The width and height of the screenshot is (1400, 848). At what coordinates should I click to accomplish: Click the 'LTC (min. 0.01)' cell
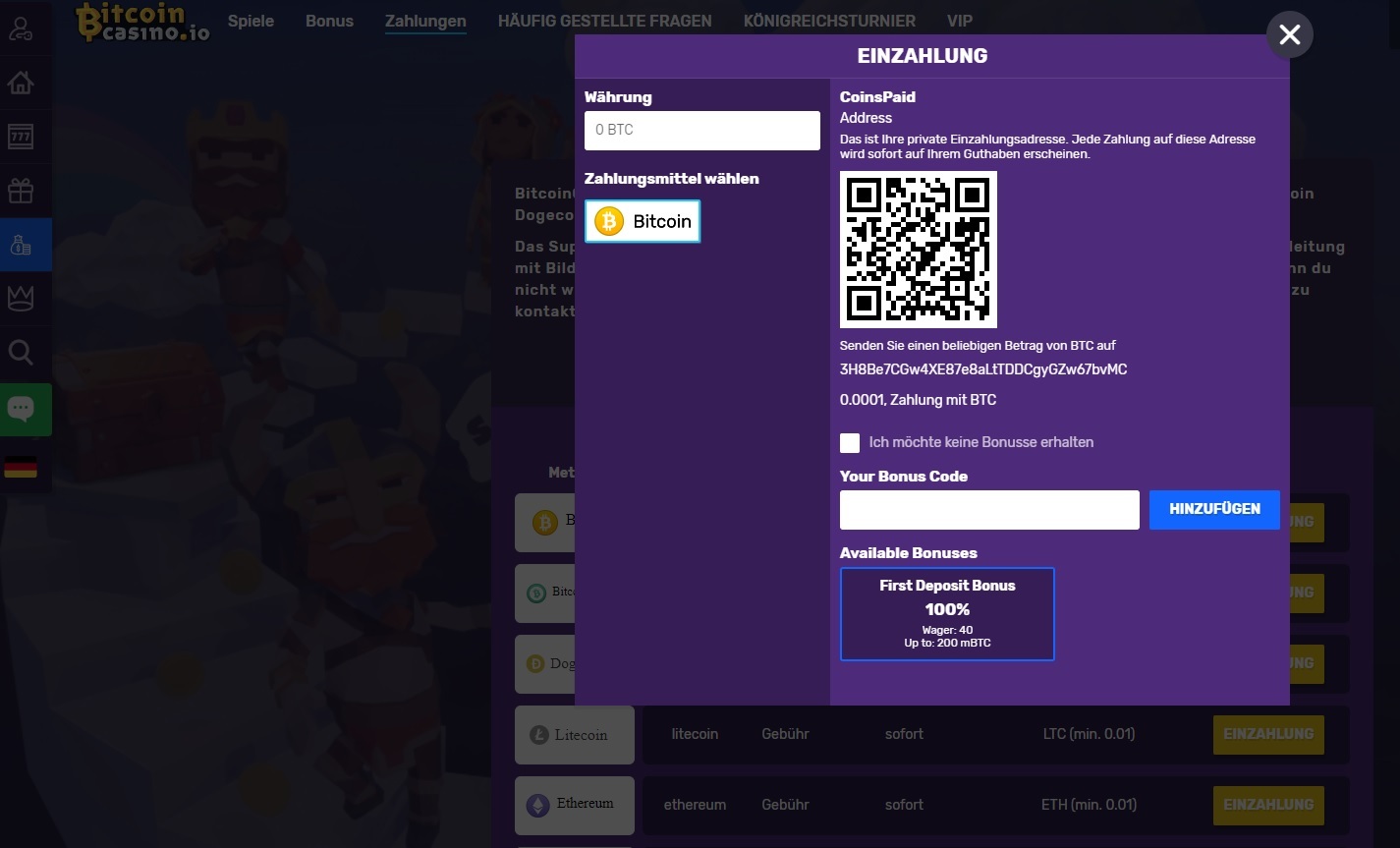(x=1089, y=734)
